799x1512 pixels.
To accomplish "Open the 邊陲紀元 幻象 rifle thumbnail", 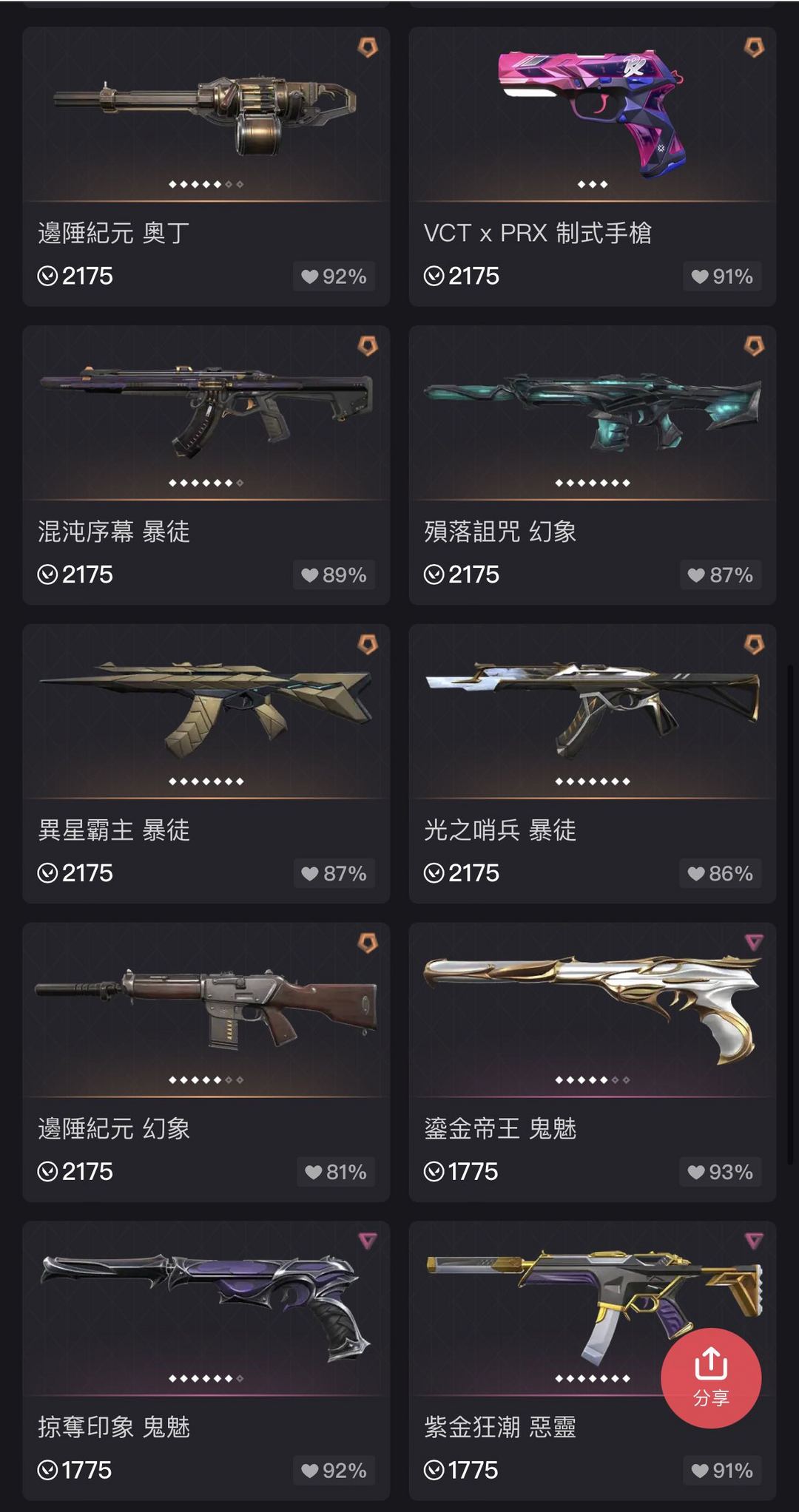I will point(206,1008).
